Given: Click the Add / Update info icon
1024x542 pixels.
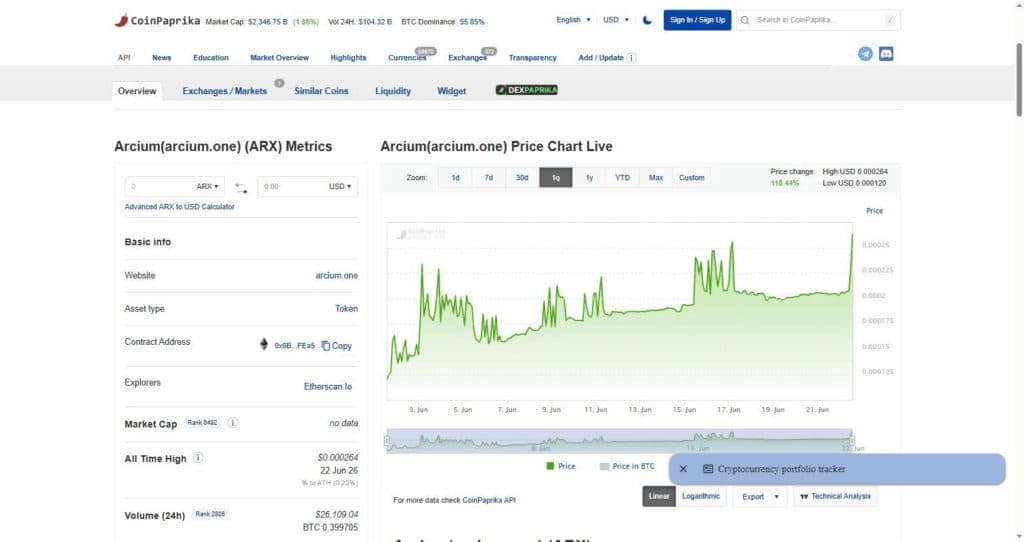Looking at the screenshot, I should pos(632,57).
